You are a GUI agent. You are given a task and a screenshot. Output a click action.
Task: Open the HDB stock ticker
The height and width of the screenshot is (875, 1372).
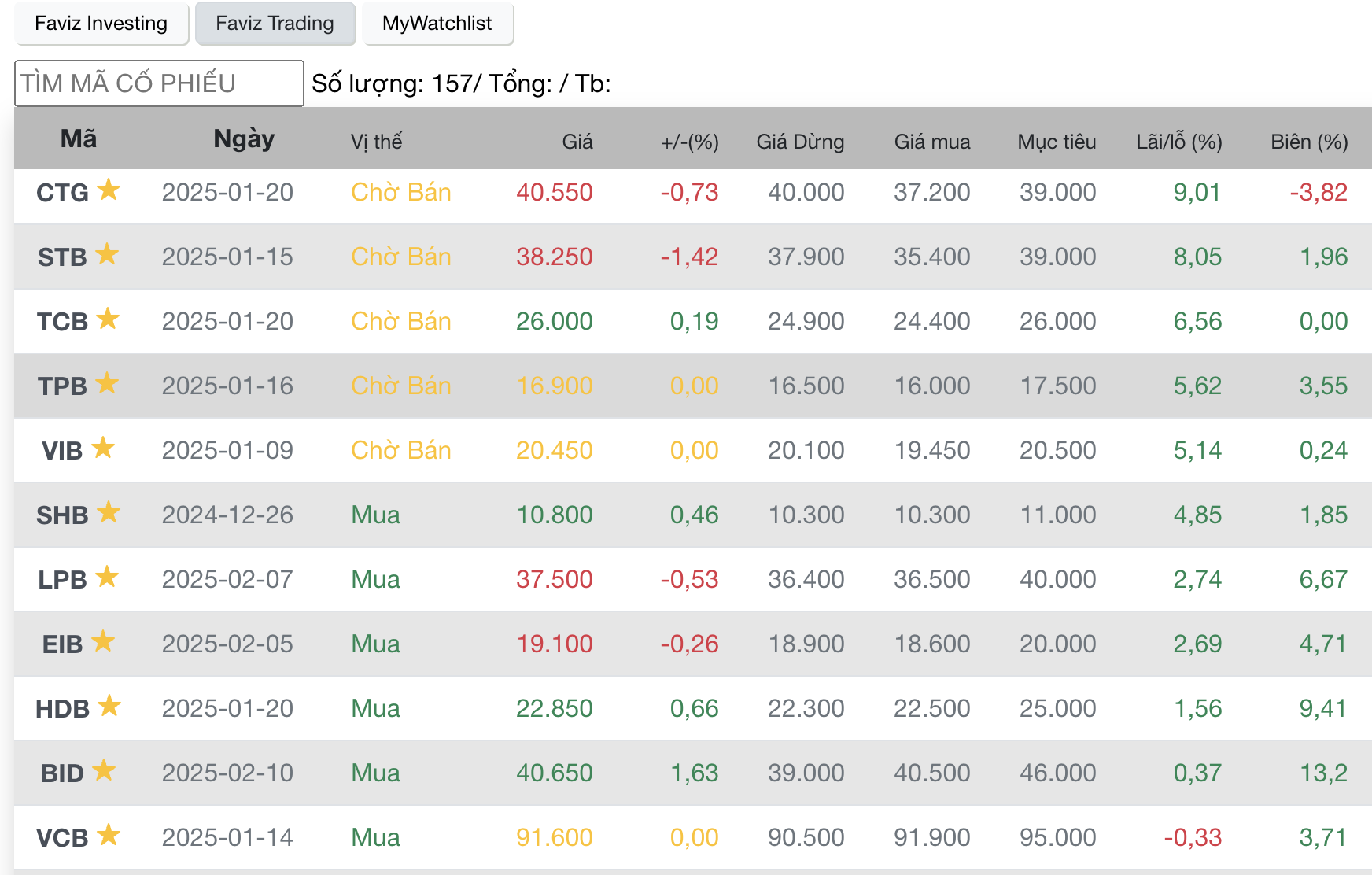point(62,709)
